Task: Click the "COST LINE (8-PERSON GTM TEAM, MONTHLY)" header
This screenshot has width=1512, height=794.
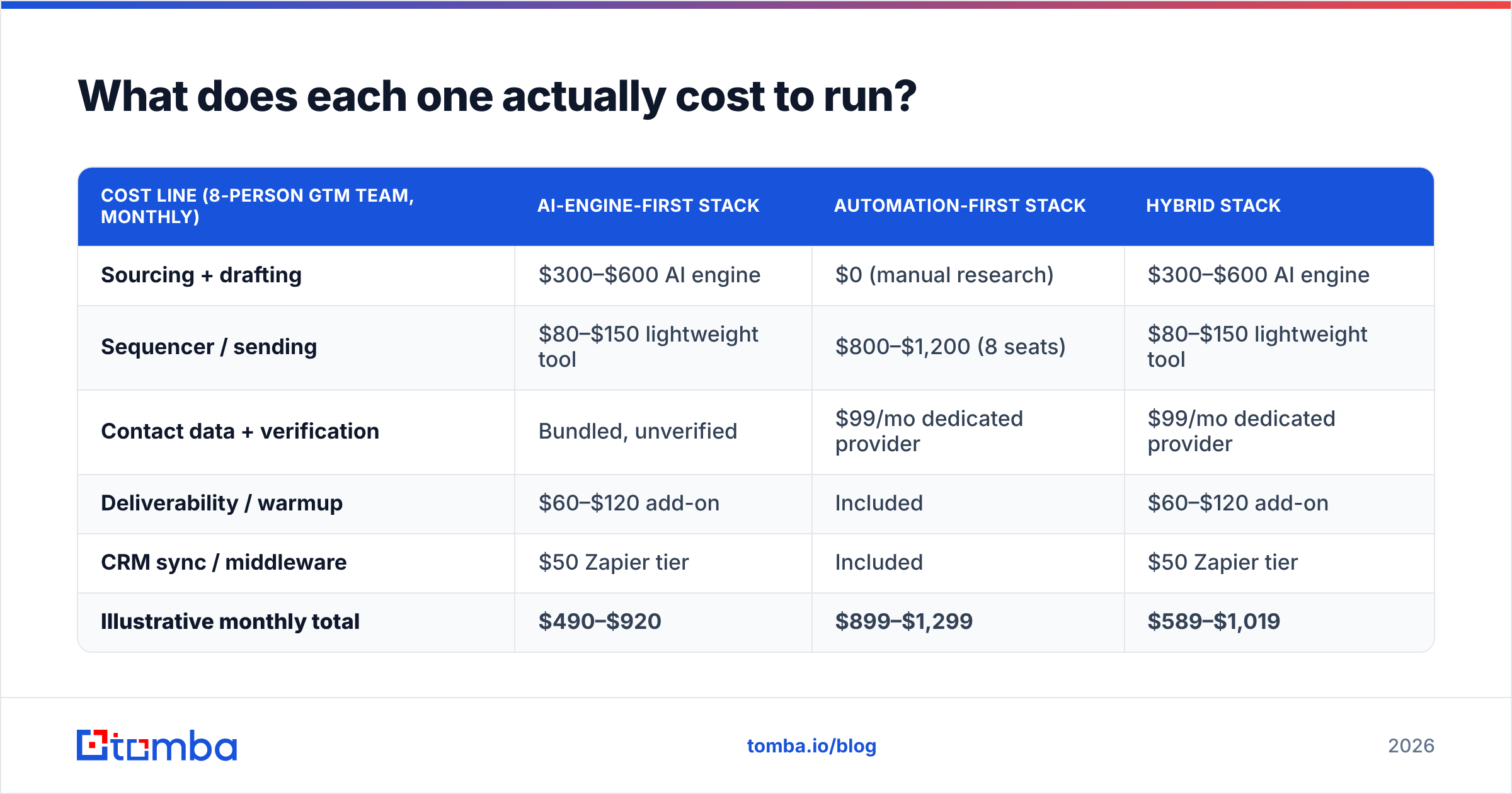Action: [258, 206]
